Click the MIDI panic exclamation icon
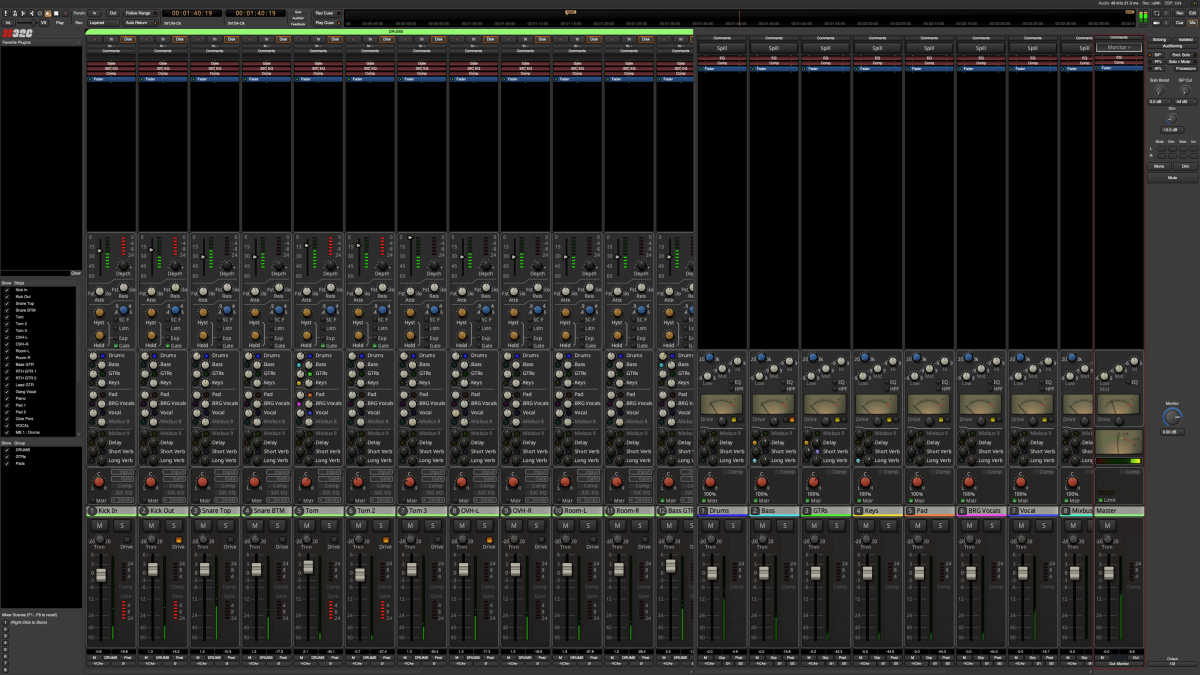The height and width of the screenshot is (675, 1200). point(6,13)
